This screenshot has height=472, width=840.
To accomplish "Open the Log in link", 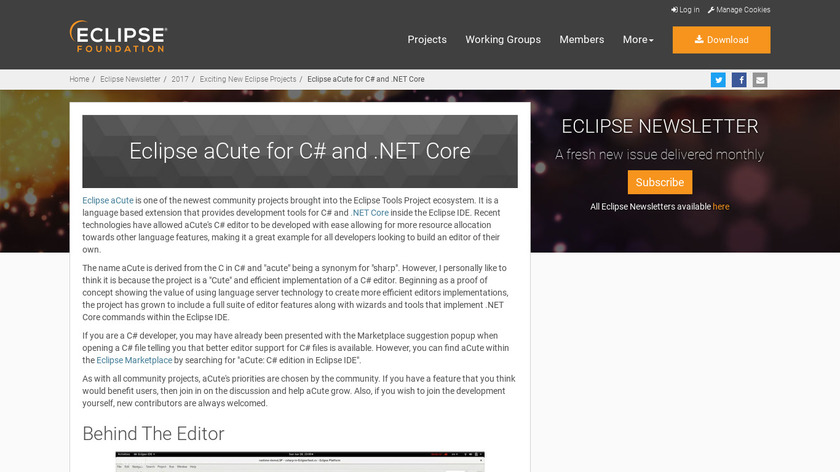I will click(685, 10).
